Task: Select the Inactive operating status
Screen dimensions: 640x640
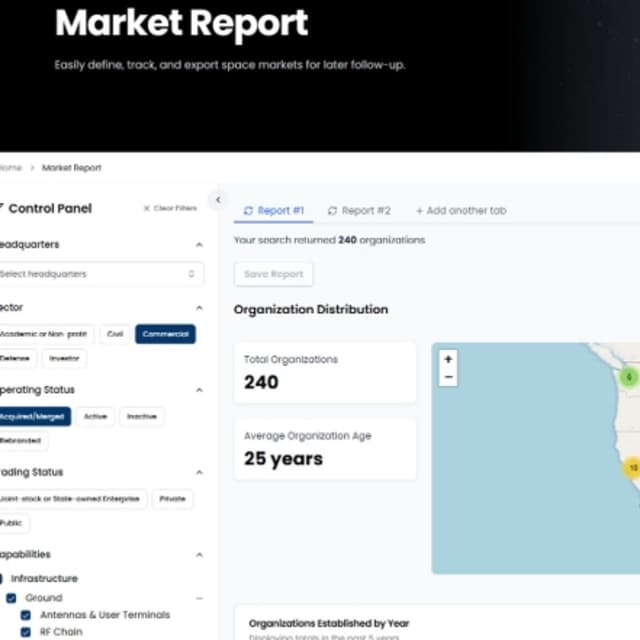Action: pos(142,416)
